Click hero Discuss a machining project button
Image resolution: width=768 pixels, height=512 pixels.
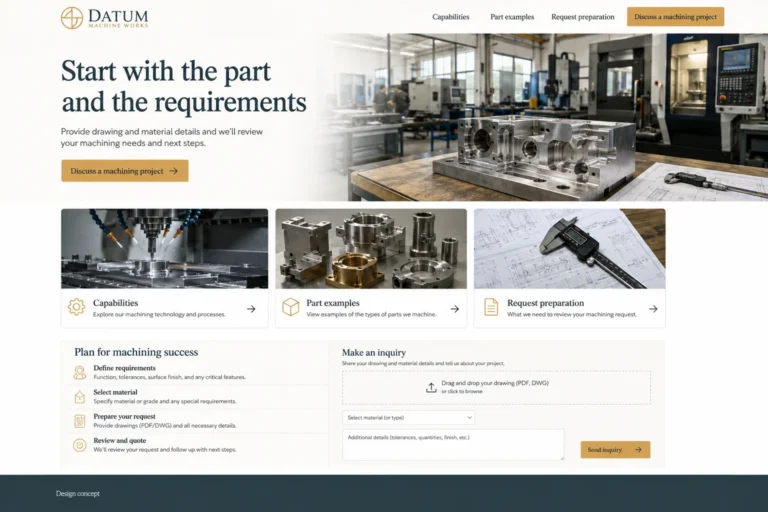click(x=124, y=171)
